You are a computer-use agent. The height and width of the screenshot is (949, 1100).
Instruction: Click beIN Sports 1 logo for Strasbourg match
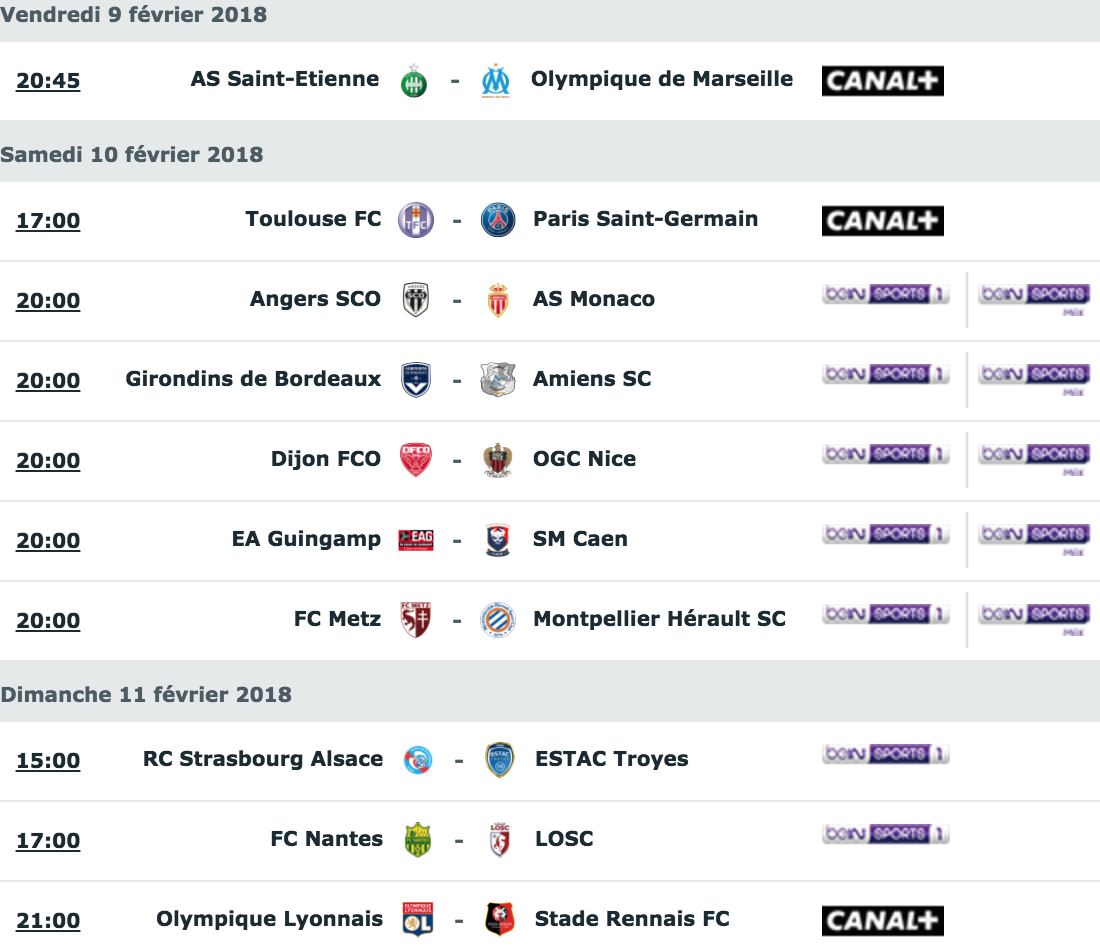click(x=885, y=754)
